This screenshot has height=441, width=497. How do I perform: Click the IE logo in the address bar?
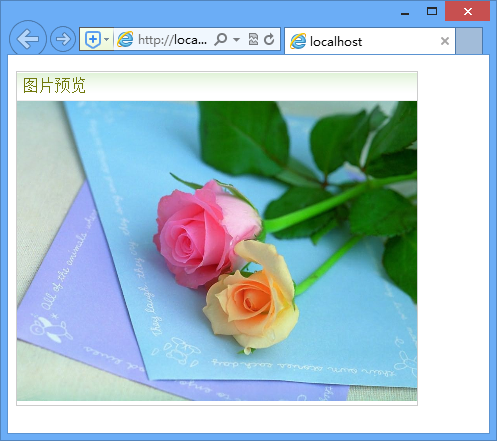coord(125,39)
